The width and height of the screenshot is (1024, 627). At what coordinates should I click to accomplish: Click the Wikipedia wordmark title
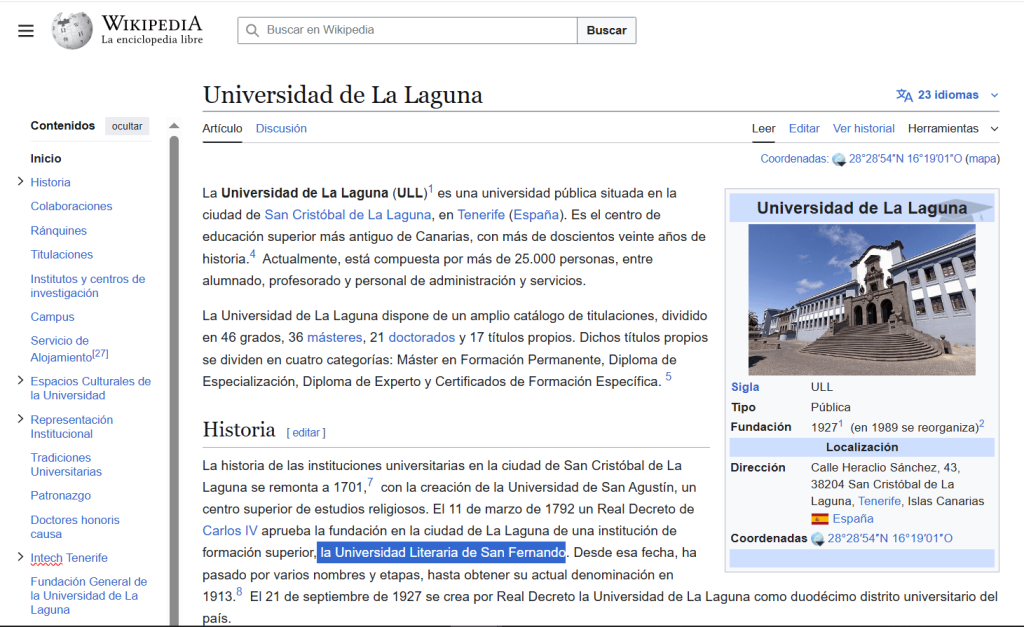(x=152, y=24)
